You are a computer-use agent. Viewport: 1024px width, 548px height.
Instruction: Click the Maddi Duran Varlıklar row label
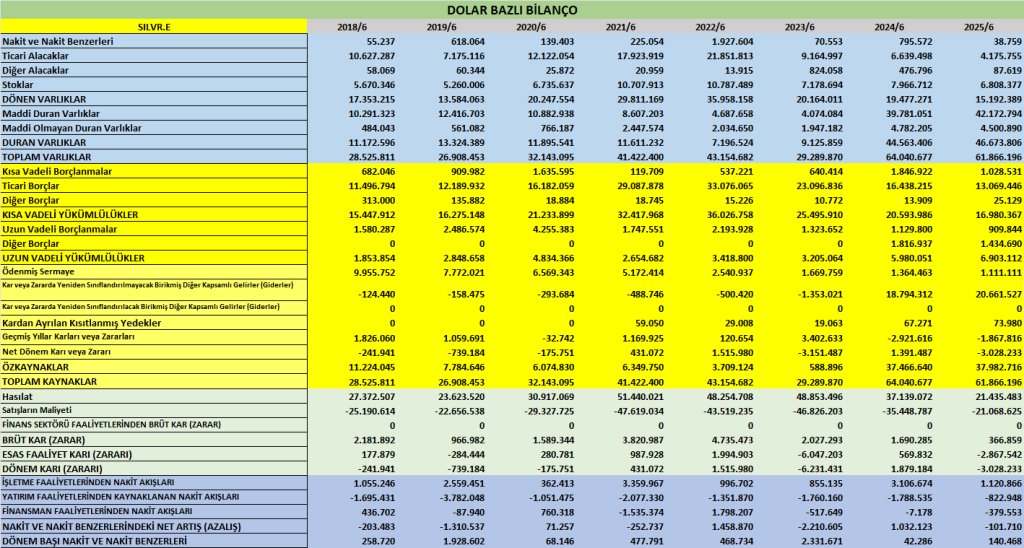tap(52, 113)
